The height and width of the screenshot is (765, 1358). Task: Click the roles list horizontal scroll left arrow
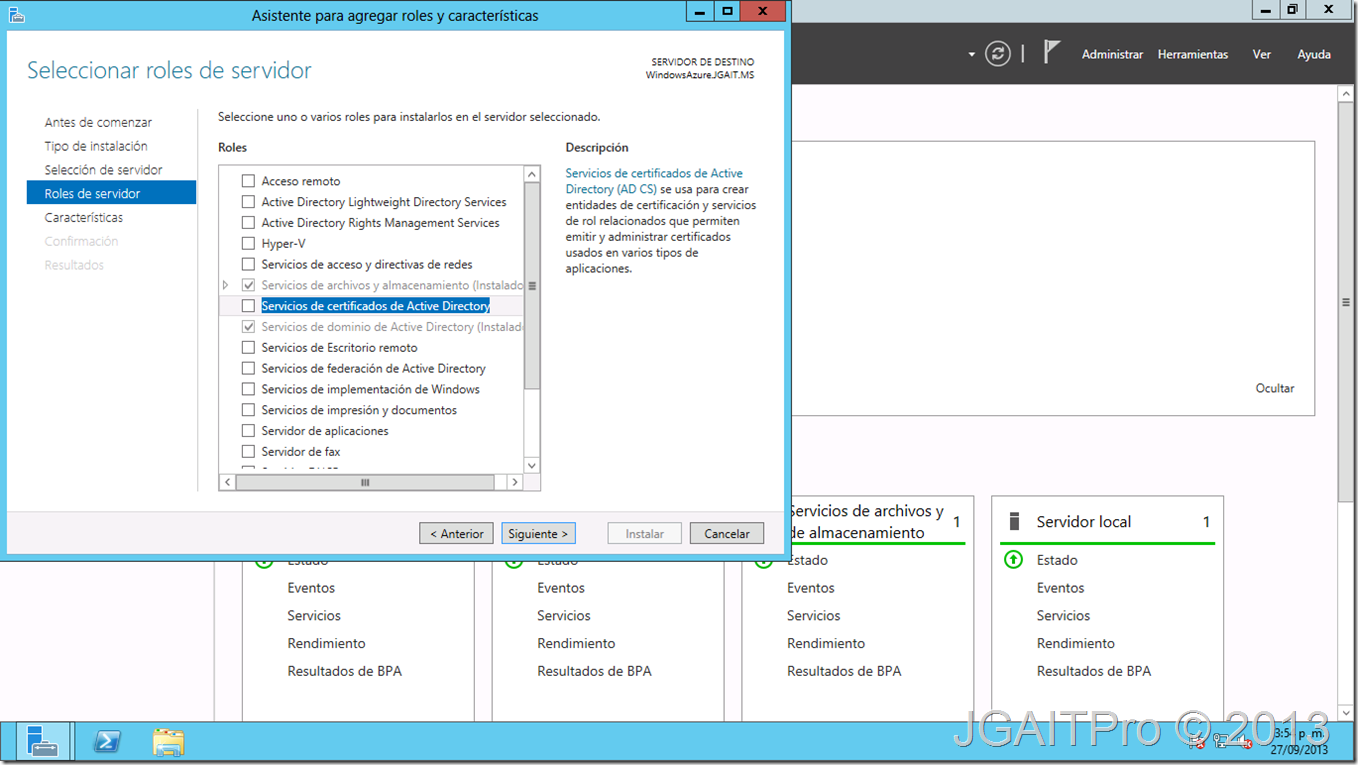tap(228, 482)
